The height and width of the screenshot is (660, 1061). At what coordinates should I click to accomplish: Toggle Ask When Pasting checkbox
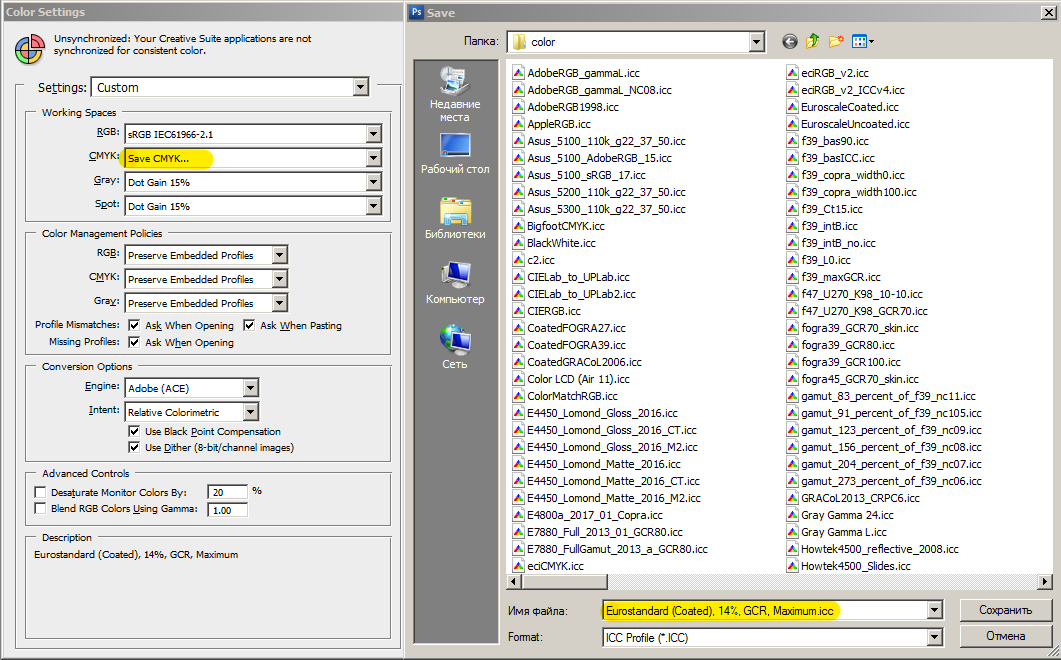coord(249,326)
